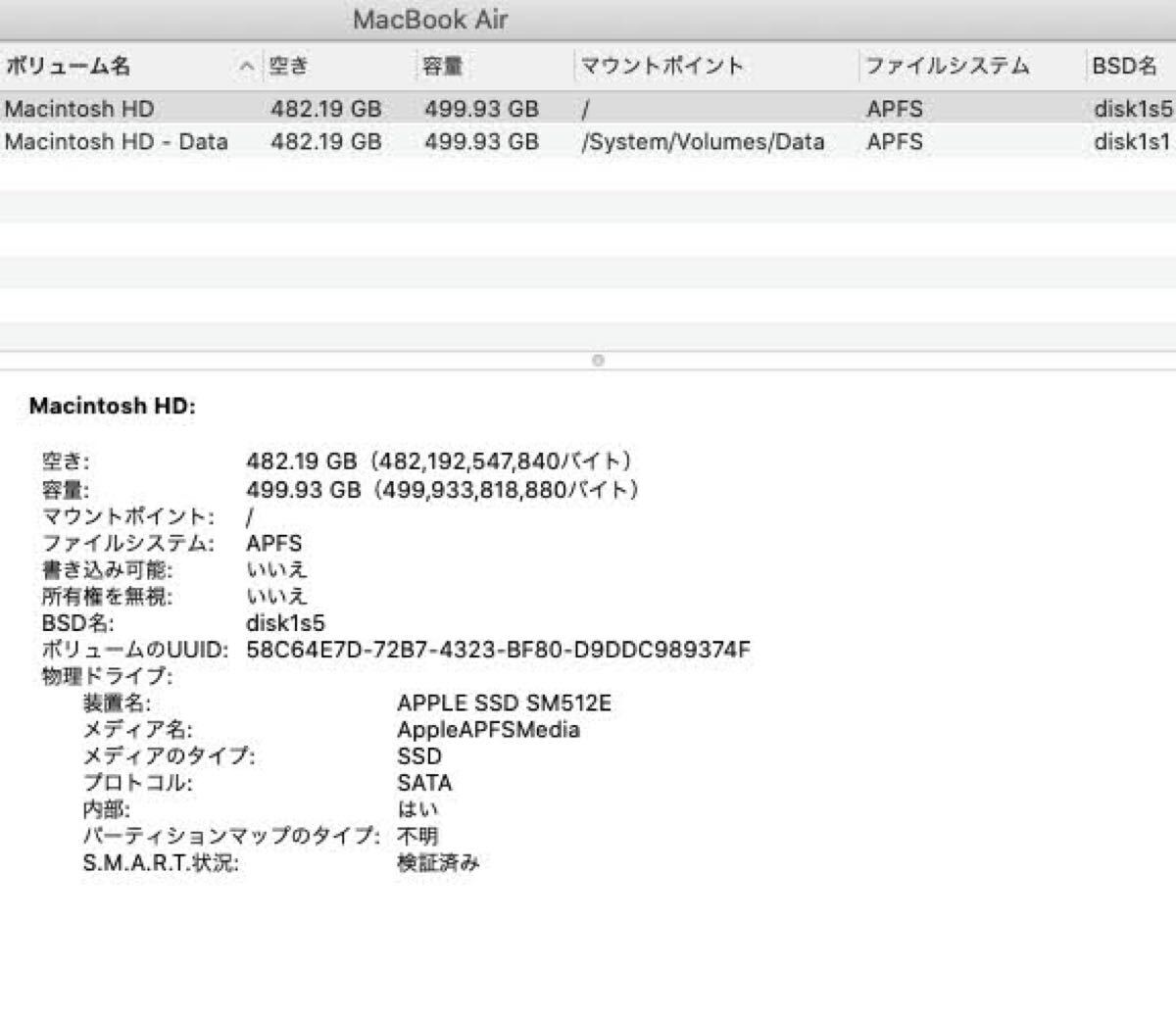The width and height of the screenshot is (1176, 1019).
Task: Click APFS in the Macintosh HD row
Action: tap(894, 109)
